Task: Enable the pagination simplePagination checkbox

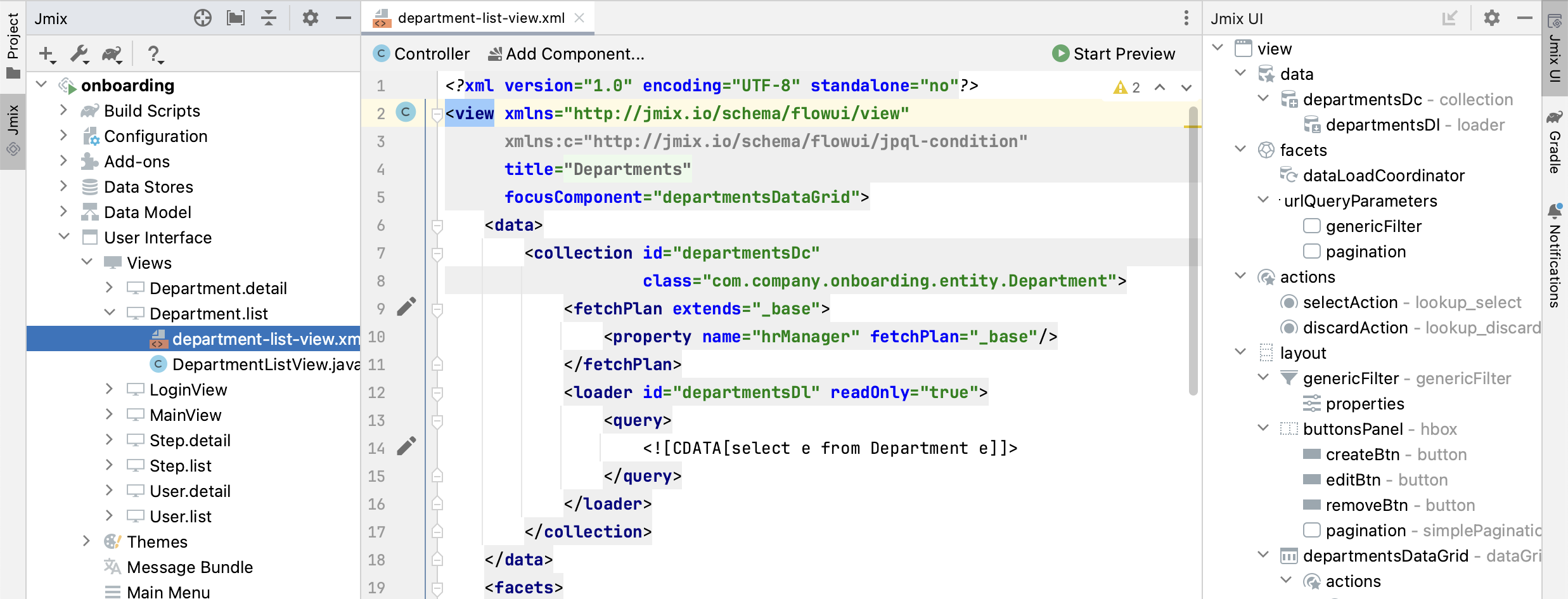Action: click(x=1311, y=530)
